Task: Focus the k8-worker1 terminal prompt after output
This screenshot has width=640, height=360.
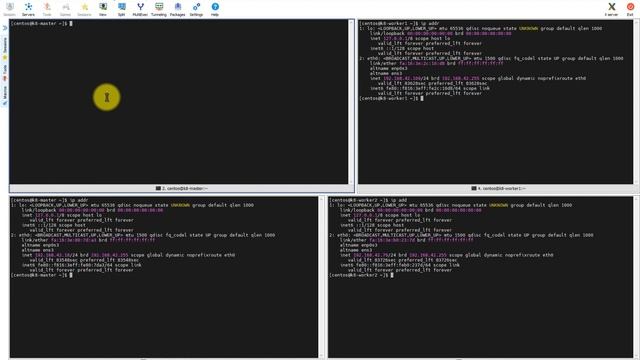Action: pyautogui.click(x=391, y=98)
